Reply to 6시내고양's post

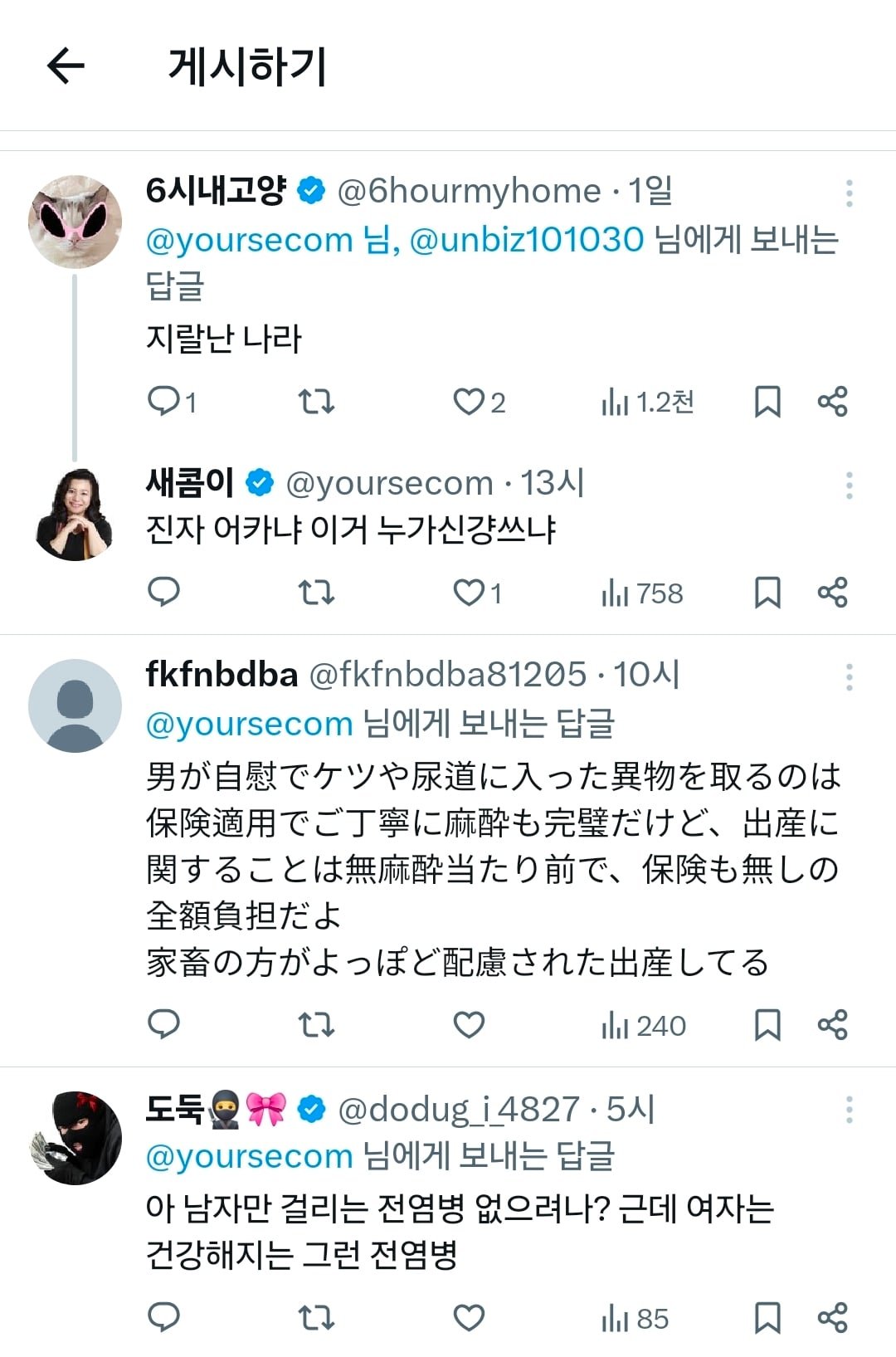[164, 402]
